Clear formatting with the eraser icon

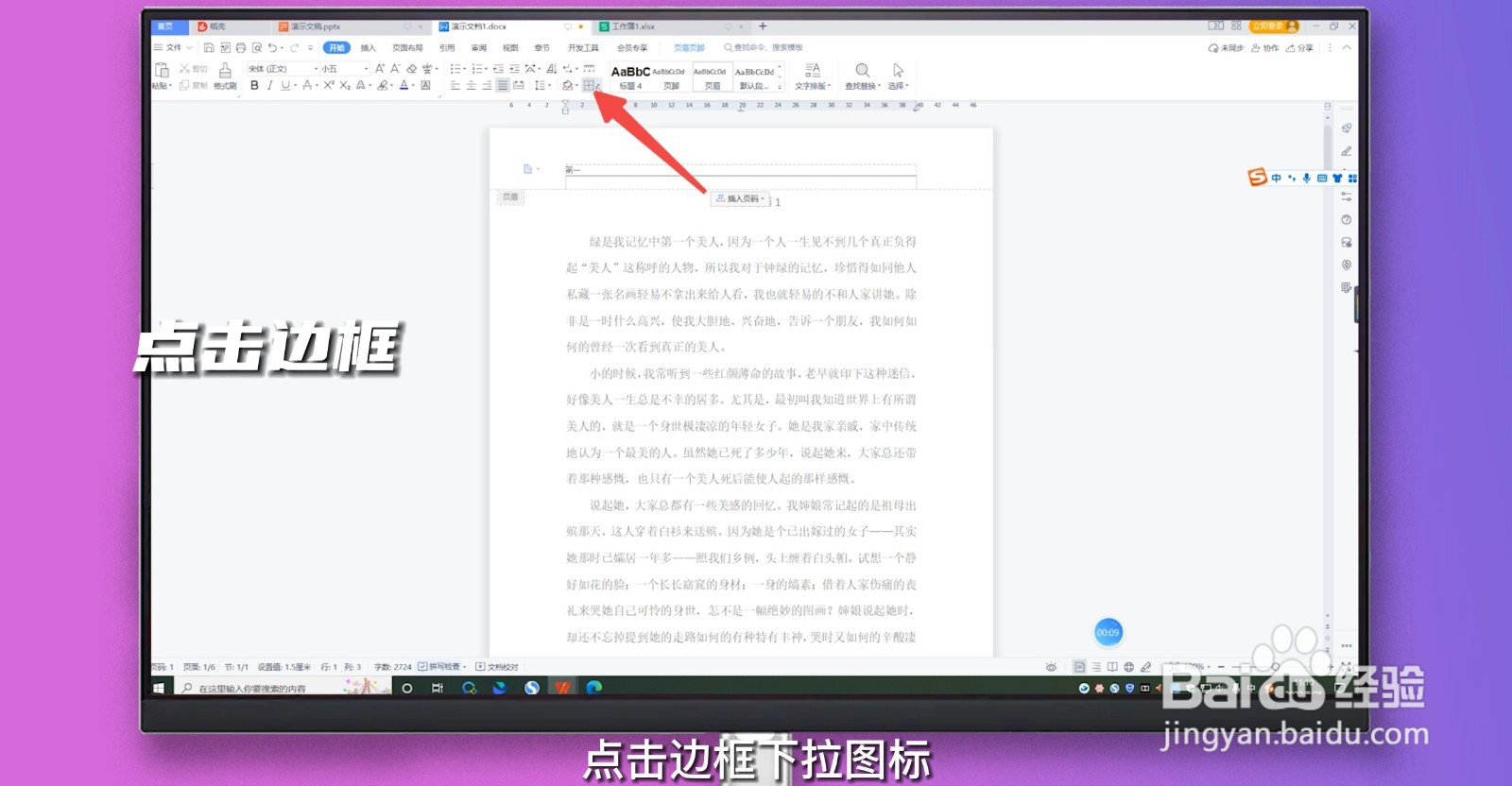[411, 68]
